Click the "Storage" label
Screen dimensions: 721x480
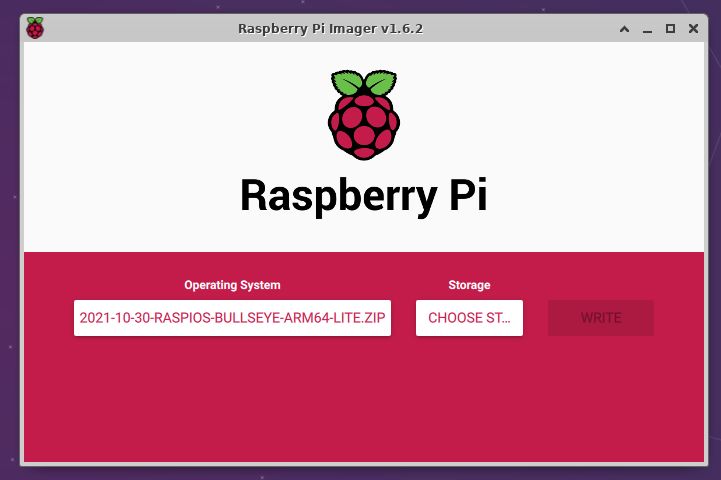(469, 285)
